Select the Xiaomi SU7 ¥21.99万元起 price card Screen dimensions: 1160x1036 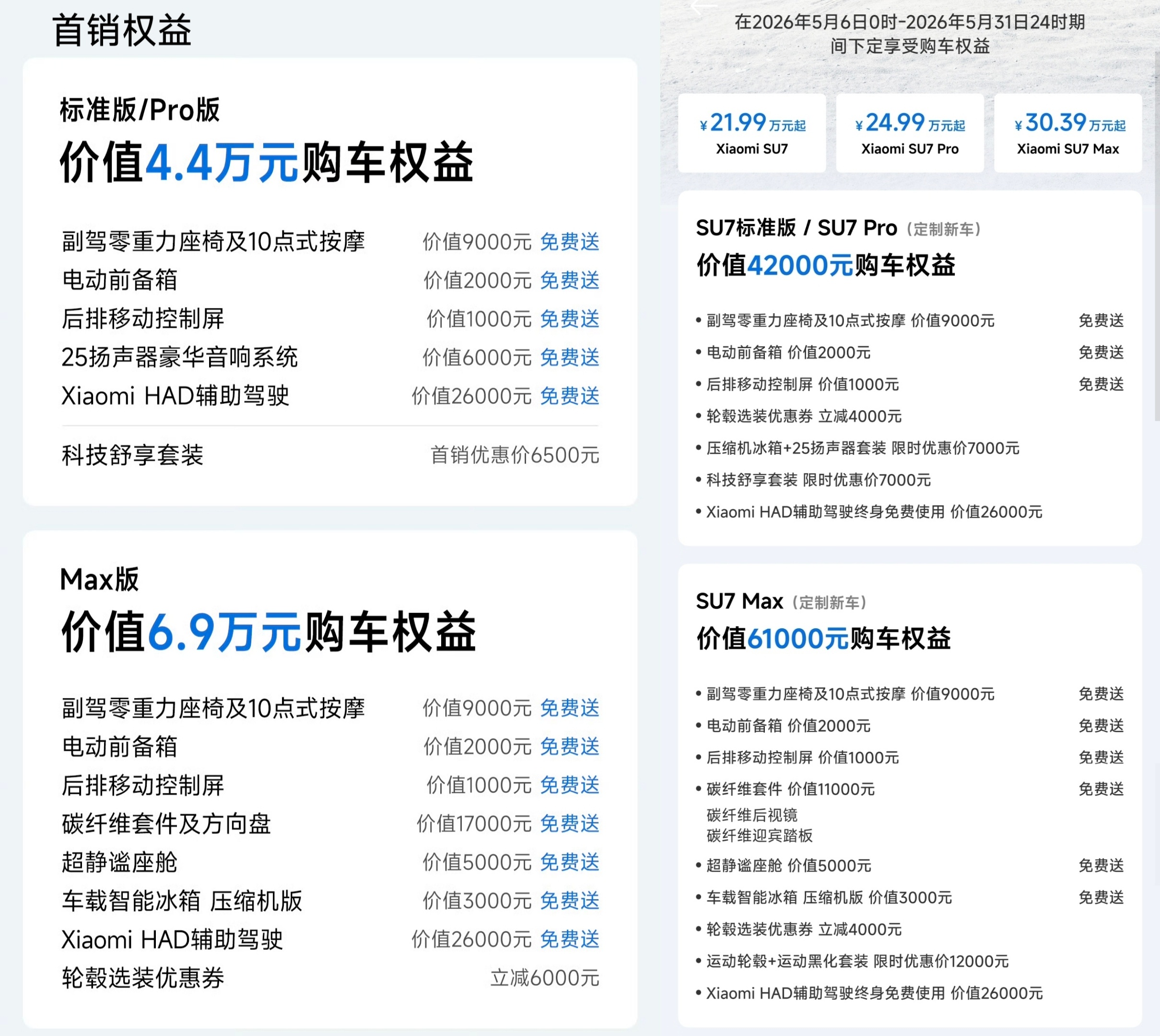tap(752, 133)
